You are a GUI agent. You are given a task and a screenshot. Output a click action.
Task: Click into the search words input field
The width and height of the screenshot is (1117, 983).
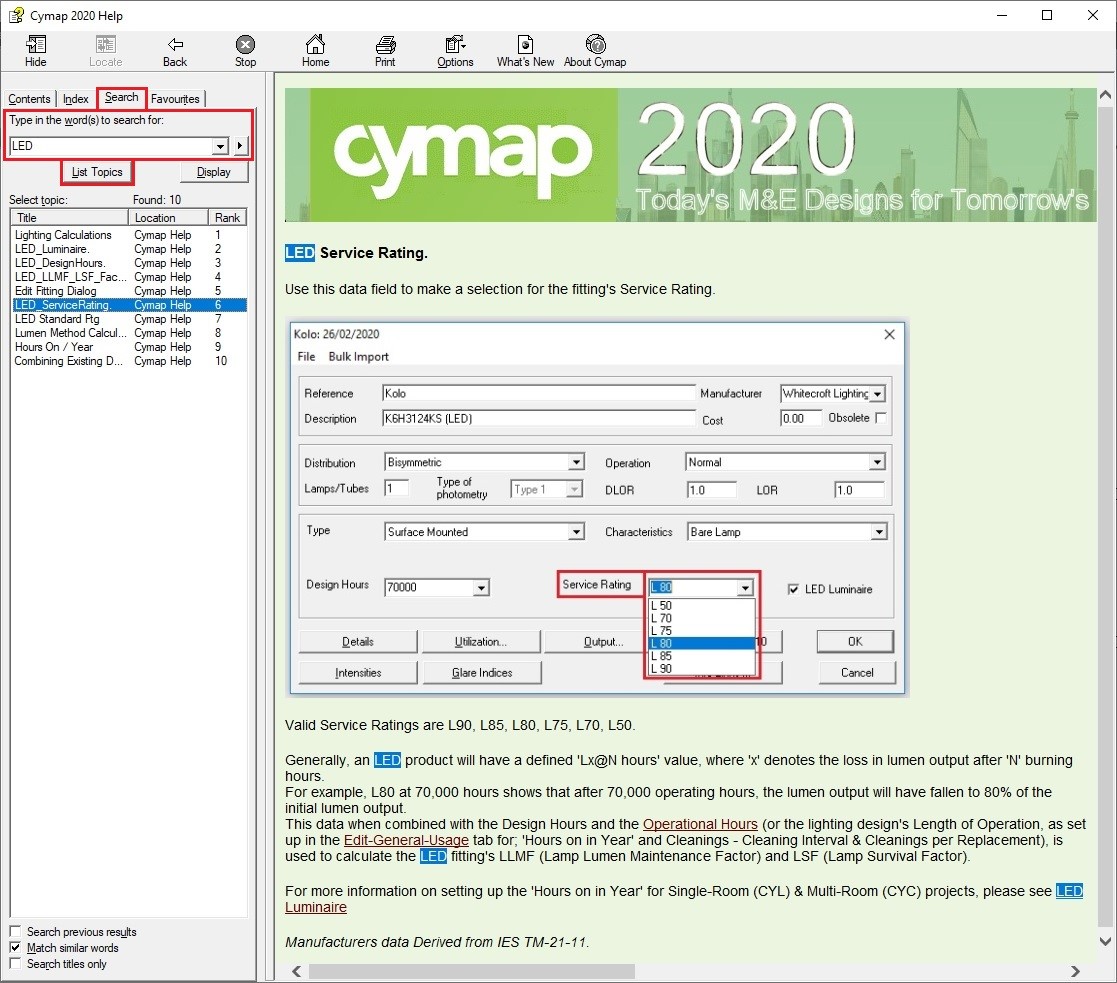point(111,146)
